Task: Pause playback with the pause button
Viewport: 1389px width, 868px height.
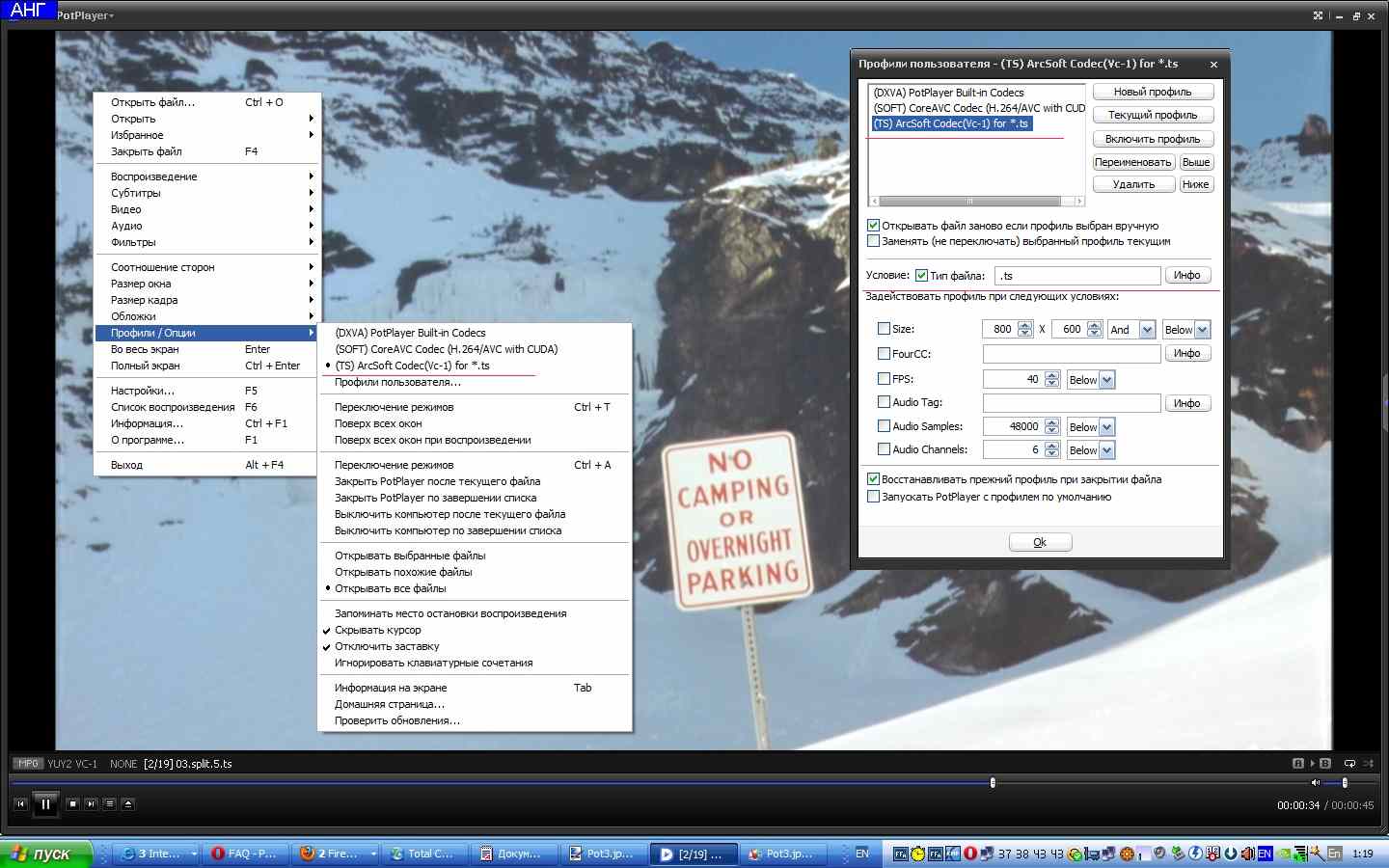Action: (x=45, y=803)
